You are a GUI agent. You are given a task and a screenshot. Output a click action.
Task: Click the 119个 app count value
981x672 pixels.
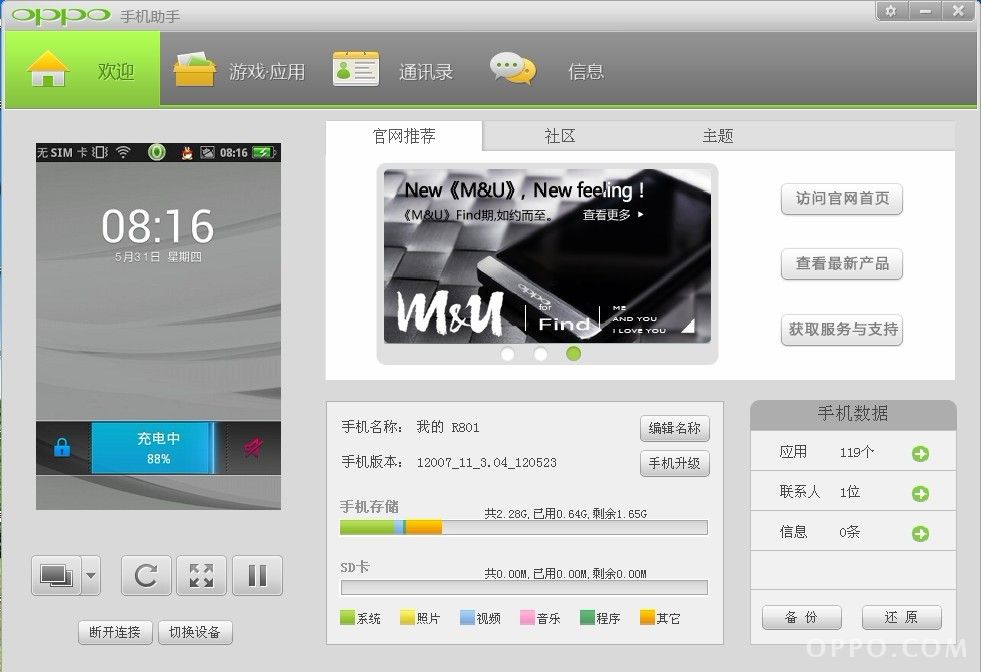point(856,452)
